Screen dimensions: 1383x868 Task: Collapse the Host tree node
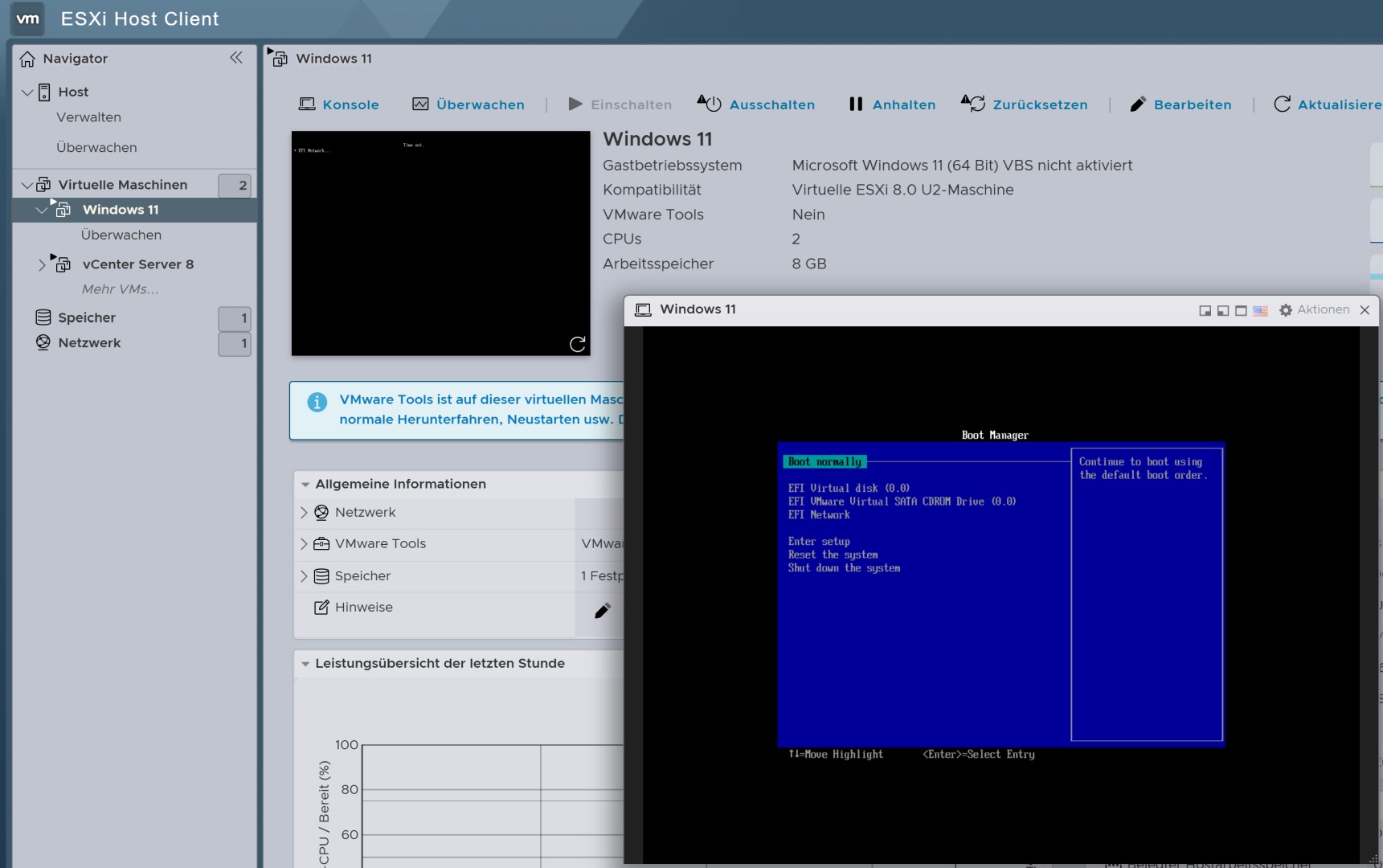(x=27, y=92)
